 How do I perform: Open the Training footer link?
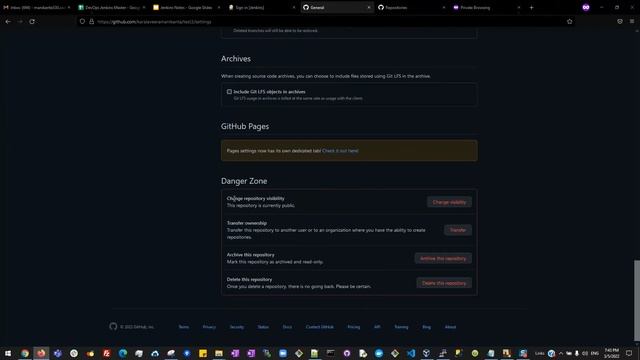click(x=401, y=327)
